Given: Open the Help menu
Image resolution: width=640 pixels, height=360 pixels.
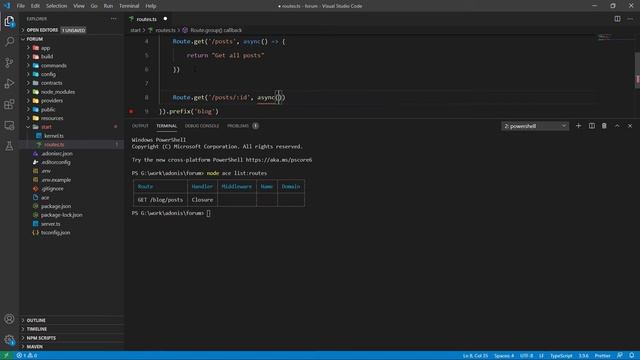Looking at the screenshot, I should (x=151, y=6).
